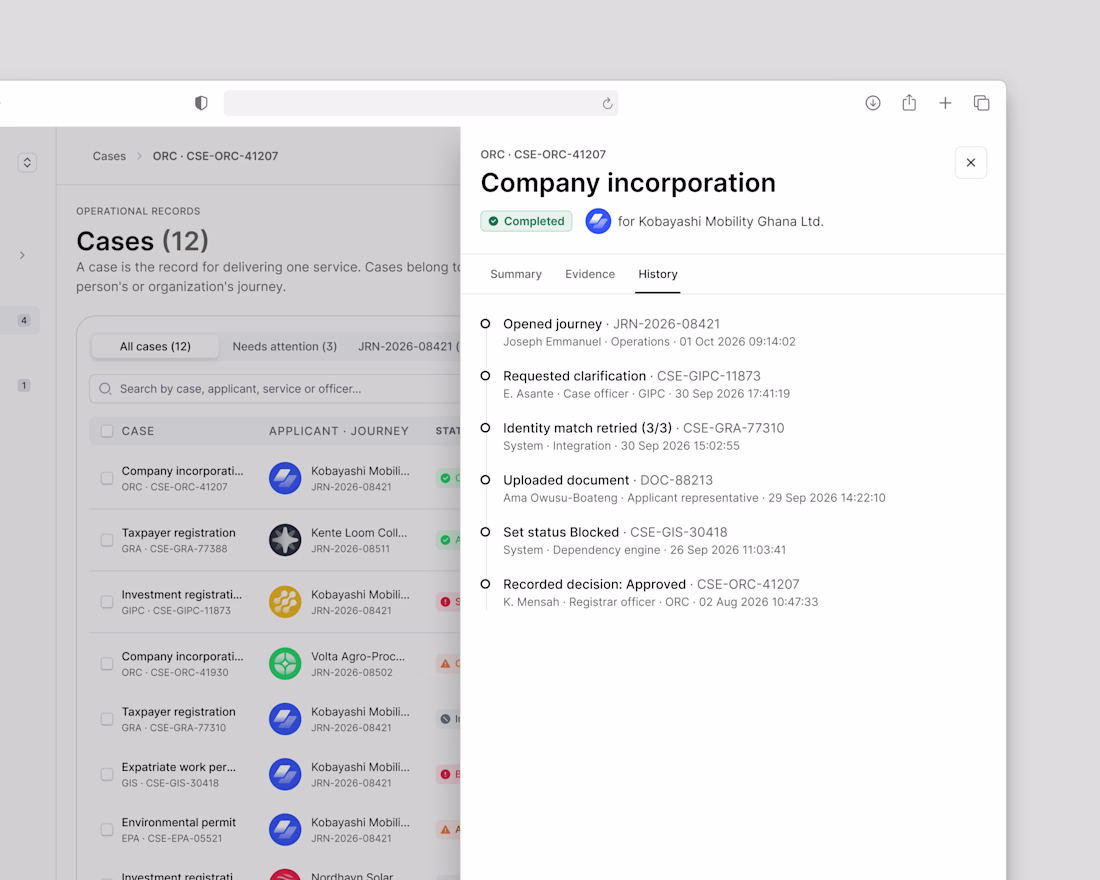Open the Evidence tab
The height and width of the screenshot is (880, 1100).
(590, 274)
